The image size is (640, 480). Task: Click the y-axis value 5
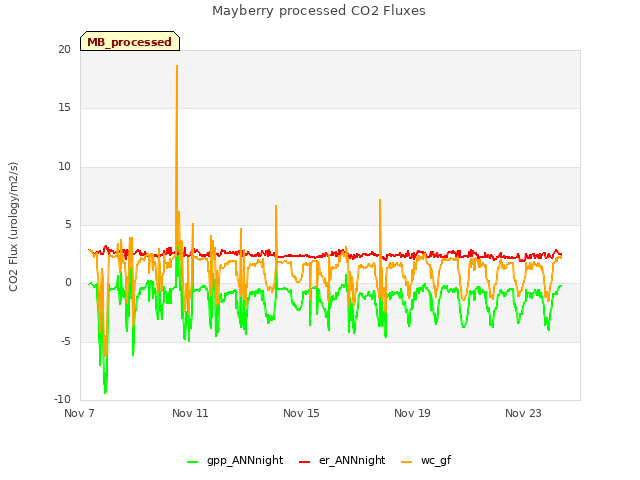[x=68, y=224]
